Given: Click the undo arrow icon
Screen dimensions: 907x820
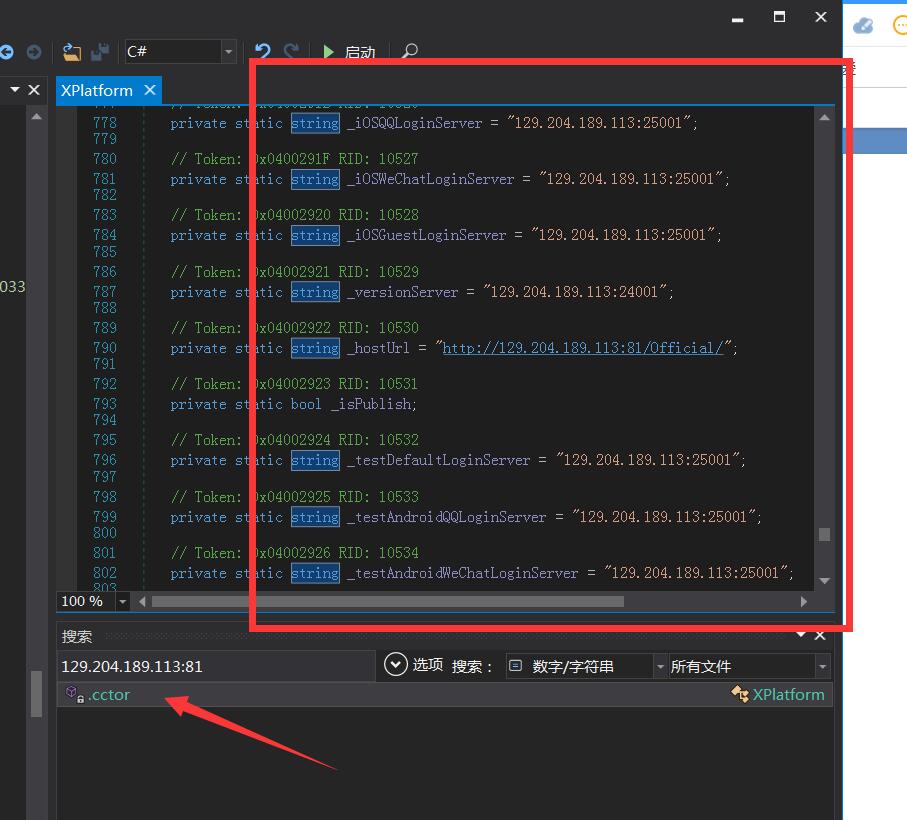Looking at the screenshot, I should point(262,52).
